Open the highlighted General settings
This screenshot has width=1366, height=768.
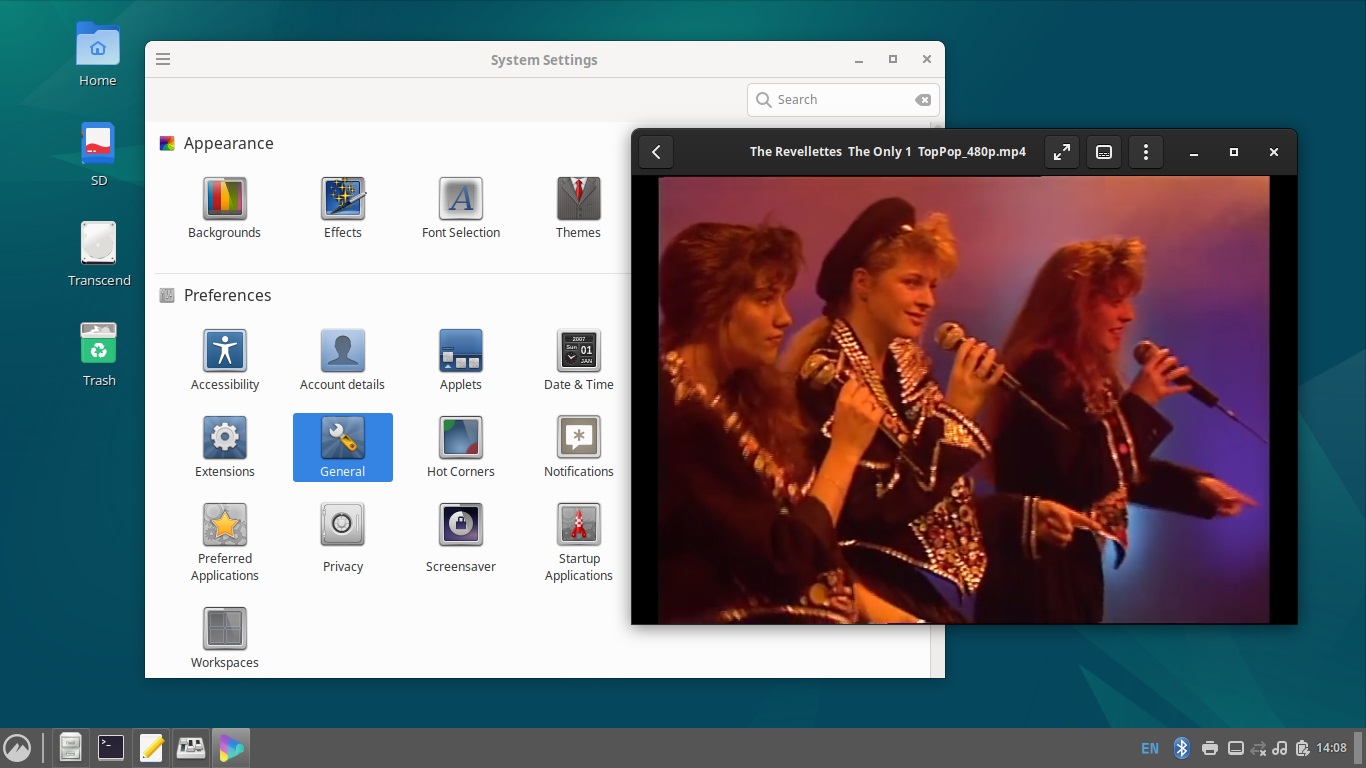click(x=343, y=447)
